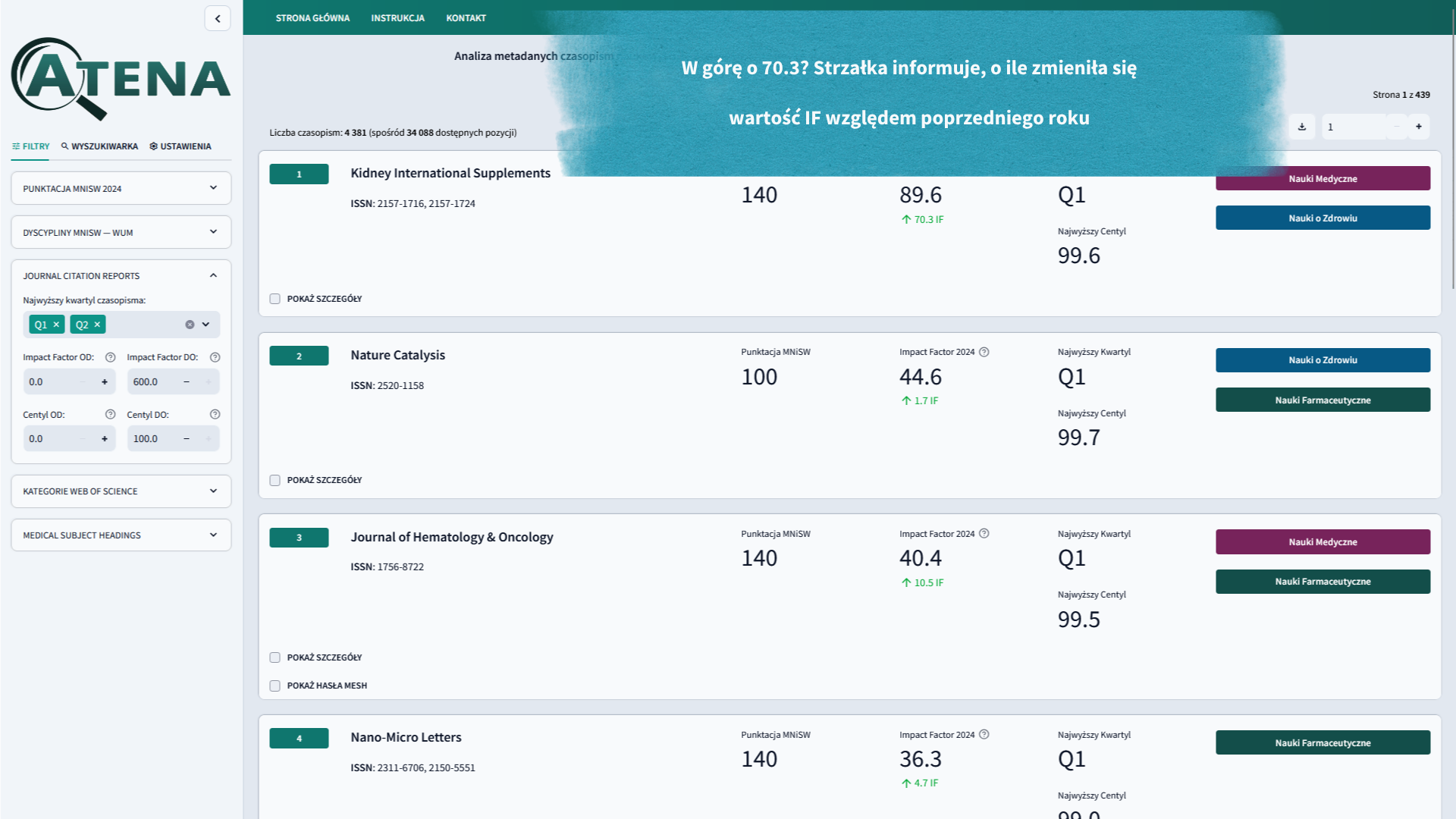This screenshot has height=819, width=1456.
Task: Check POKAŻ SZCZEGÓŁY for Journal of Hematology & Oncology
Action: click(x=275, y=657)
